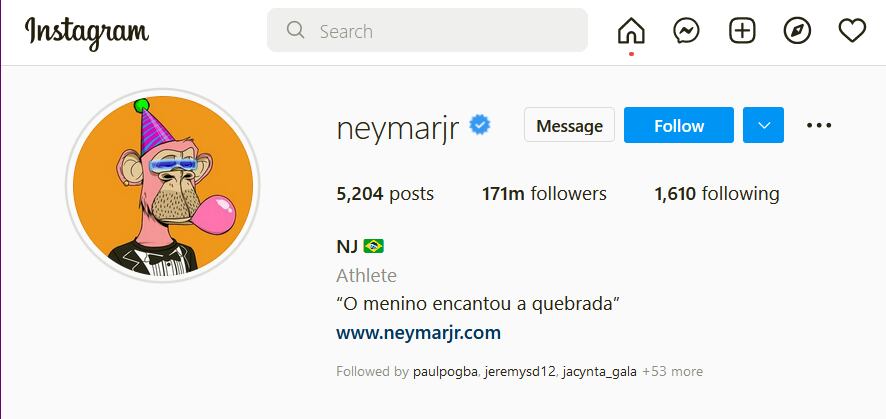This screenshot has width=886, height=419.
Task: Click the blue verified badge beside neymarjr
Action: pyautogui.click(x=480, y=125)
